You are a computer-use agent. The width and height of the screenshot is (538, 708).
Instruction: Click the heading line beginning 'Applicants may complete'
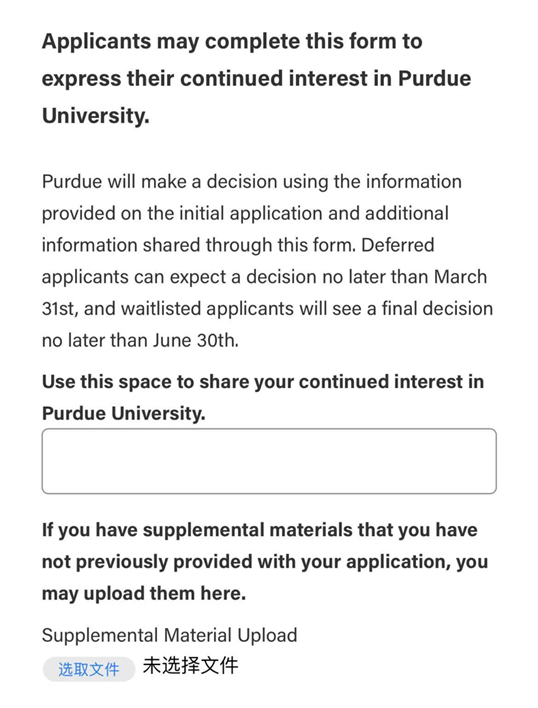tap(232, 42)
